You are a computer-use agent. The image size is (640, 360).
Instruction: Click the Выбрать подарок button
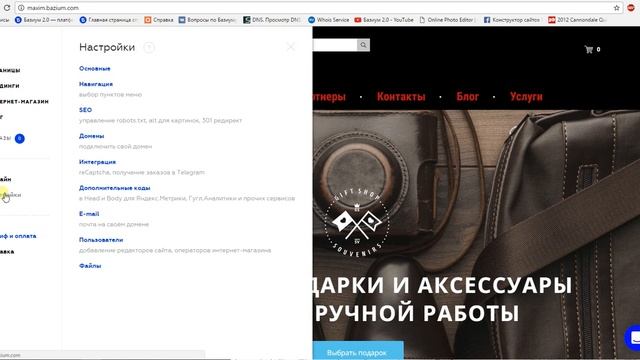358,351
